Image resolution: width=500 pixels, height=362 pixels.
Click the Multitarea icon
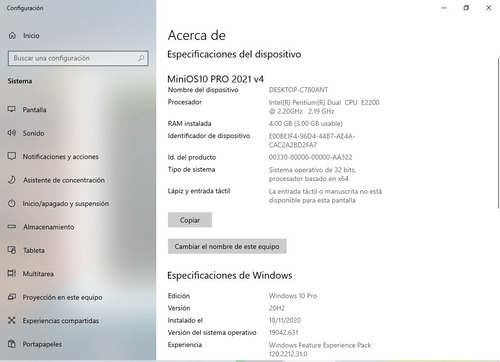pos(12,273)
